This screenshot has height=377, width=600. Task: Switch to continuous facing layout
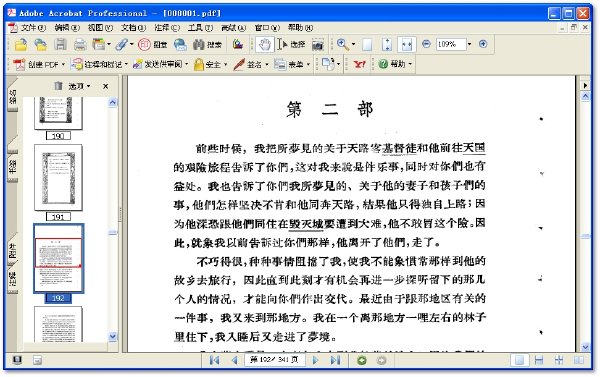tap(559, 360)
